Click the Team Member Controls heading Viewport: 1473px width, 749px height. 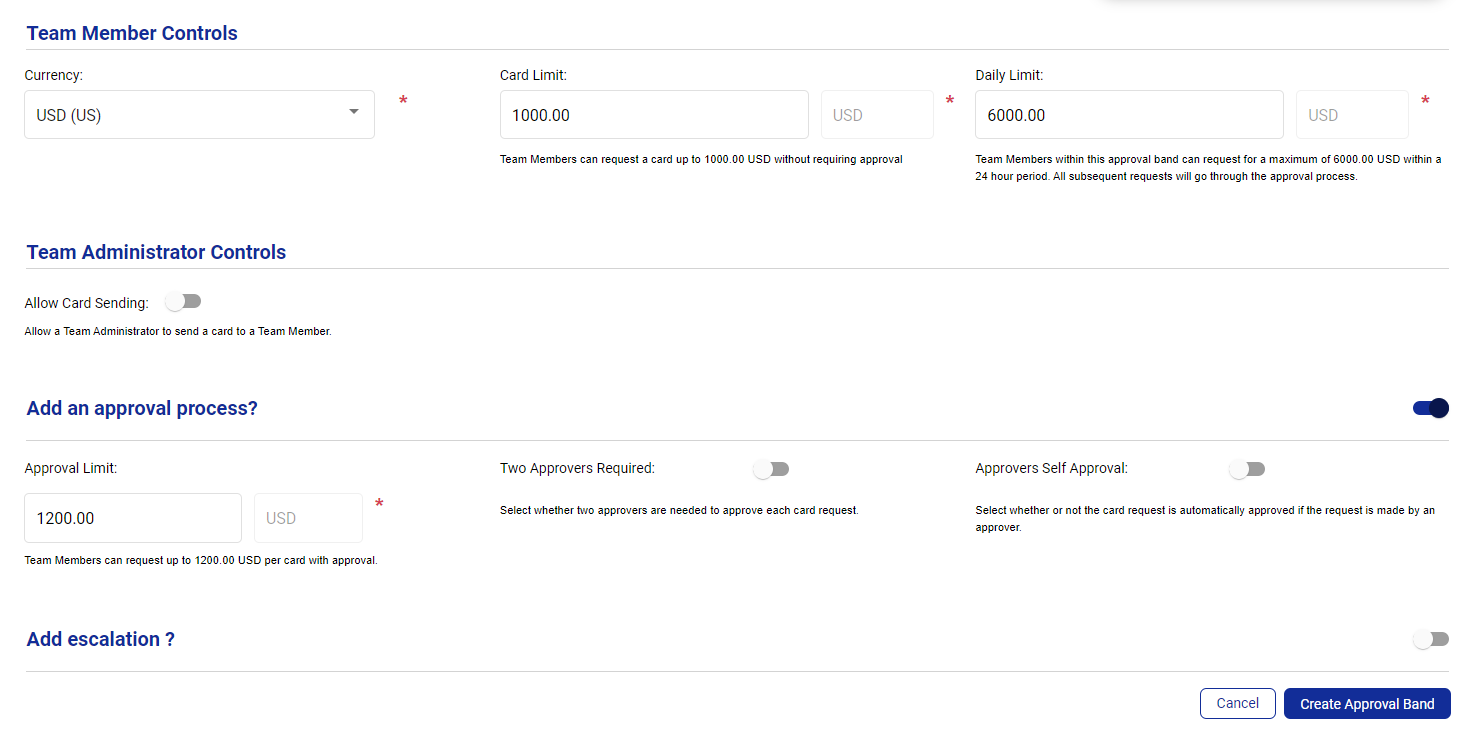(x=132, y=33)
